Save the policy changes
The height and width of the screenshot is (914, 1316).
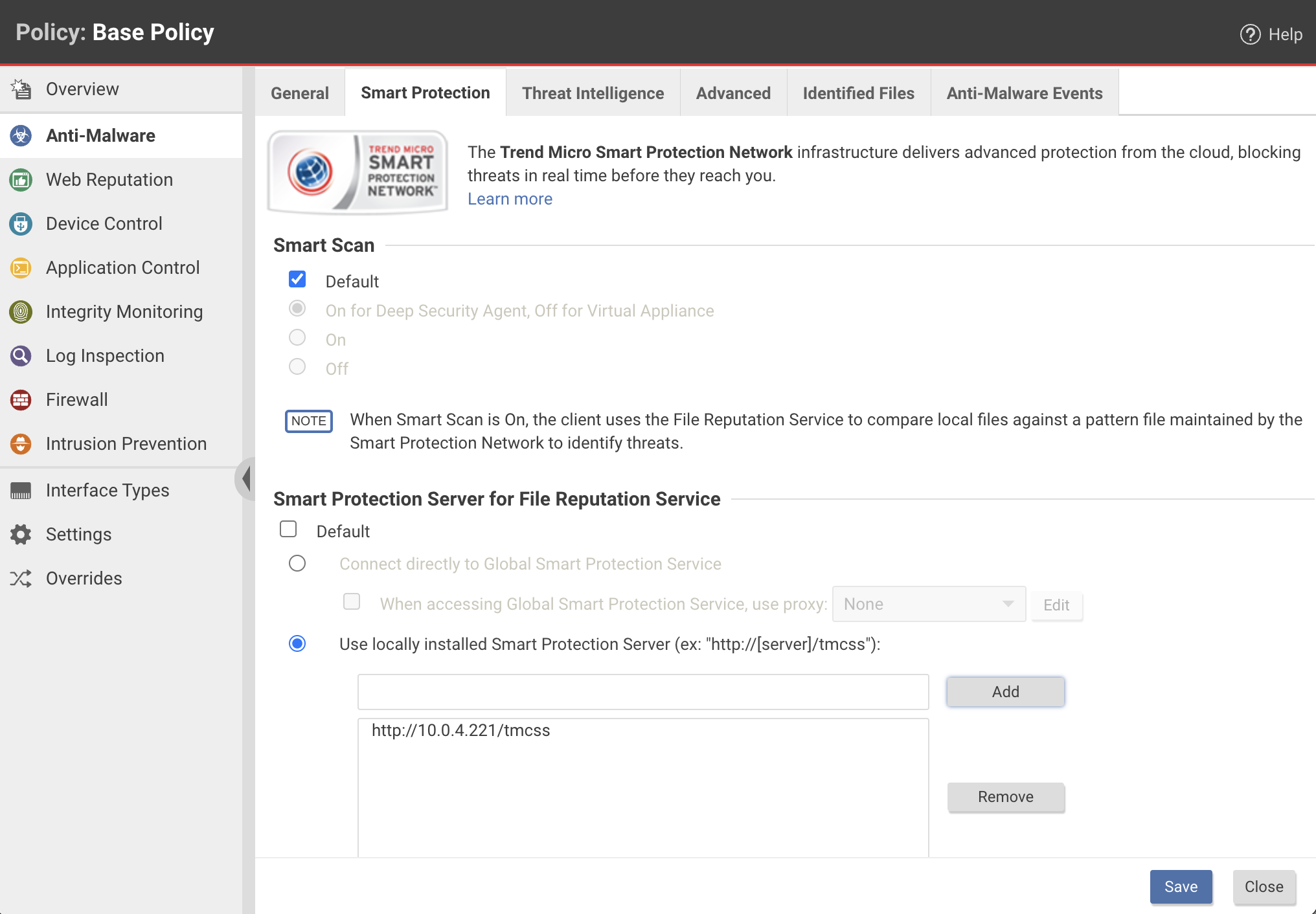pyautogui.click(x=1181, y=887)
